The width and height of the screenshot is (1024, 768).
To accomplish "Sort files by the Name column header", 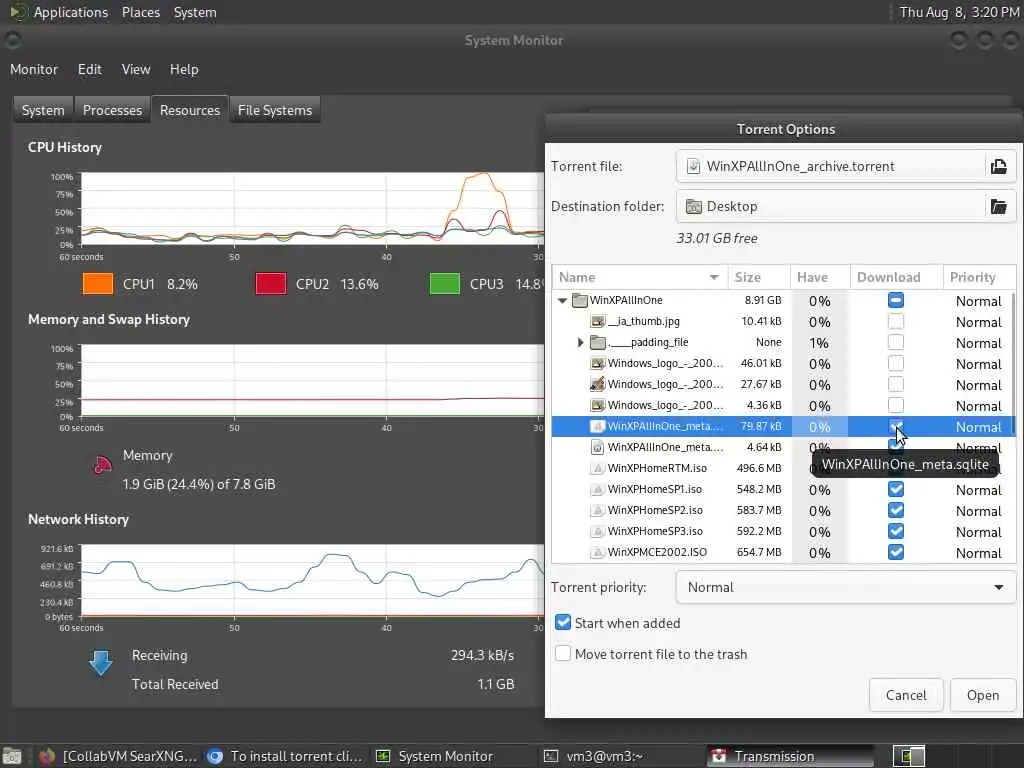I will pyautogui.click(x=638, y=277).
